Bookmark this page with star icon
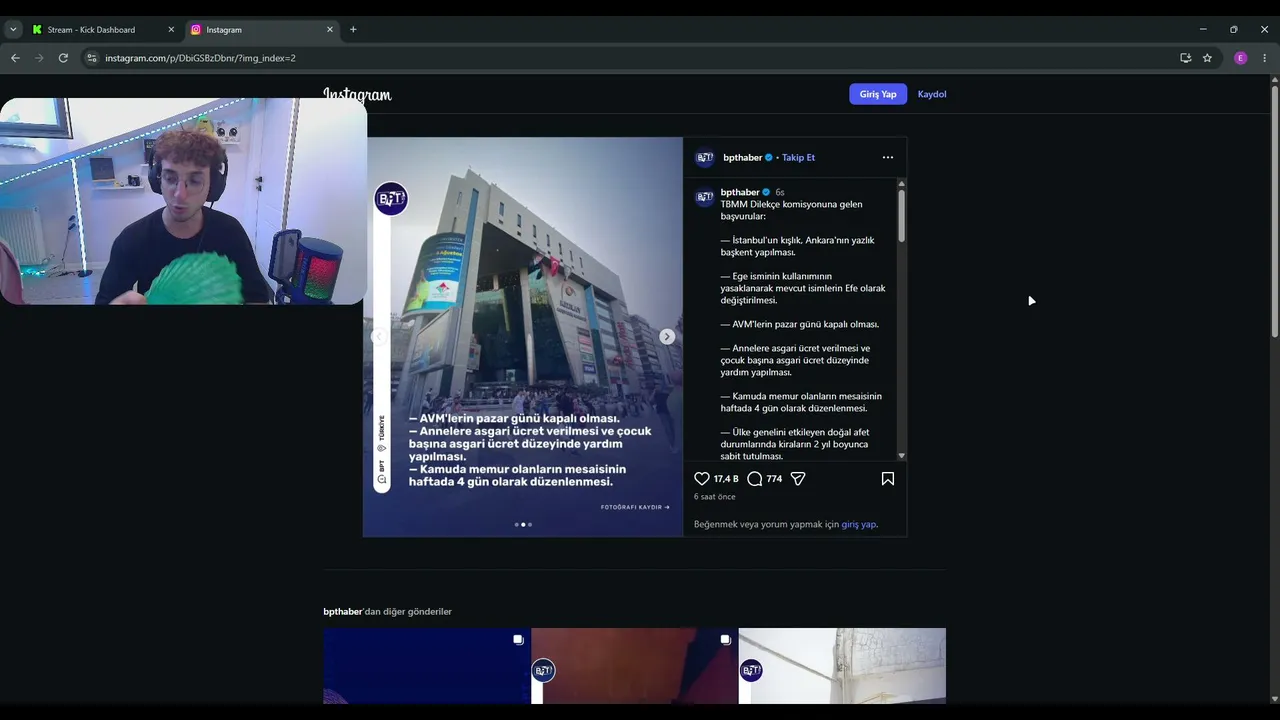1280x720 pixels. [x=1207, y=58]
